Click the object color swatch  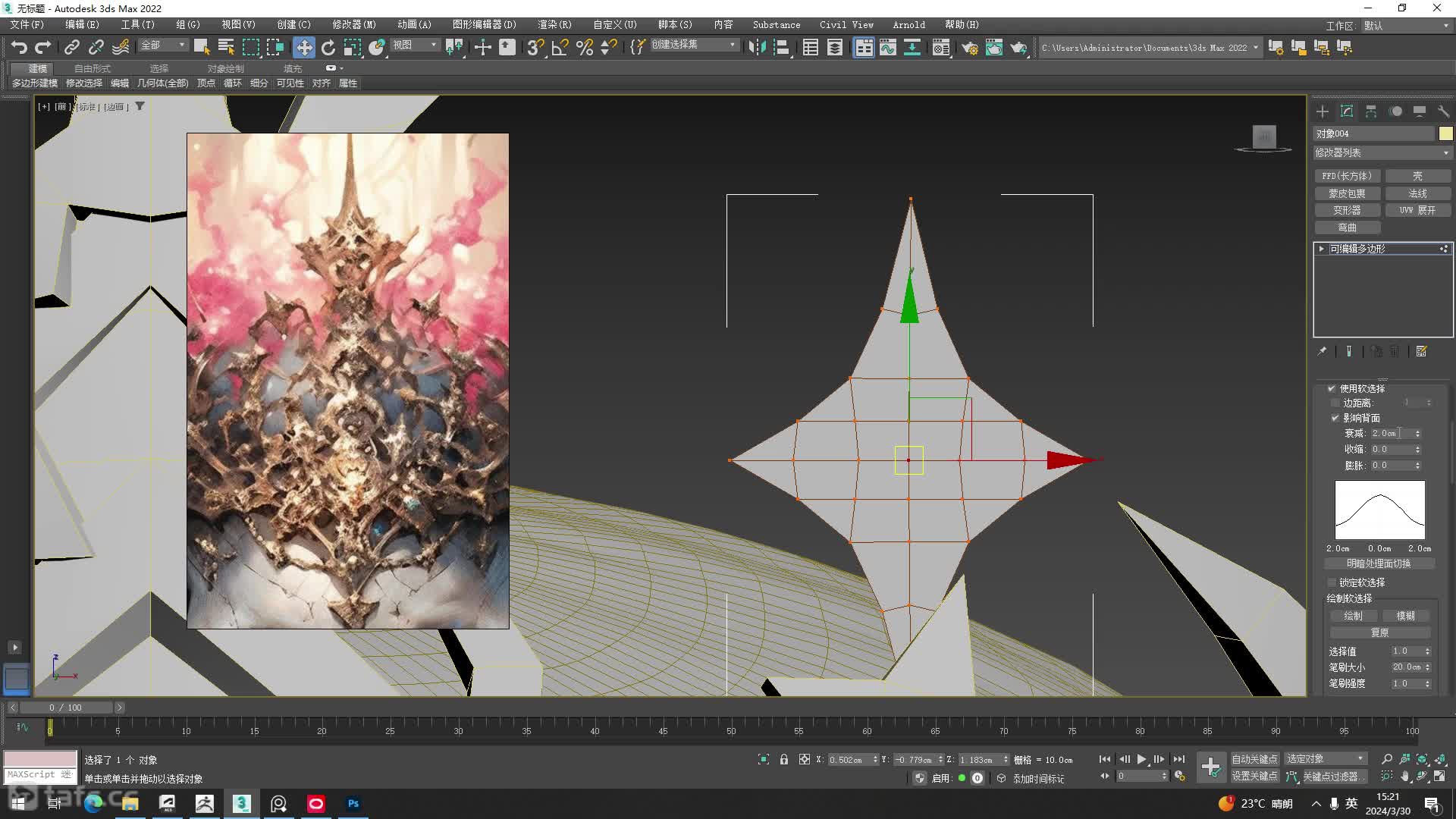tap(1445, 133)
